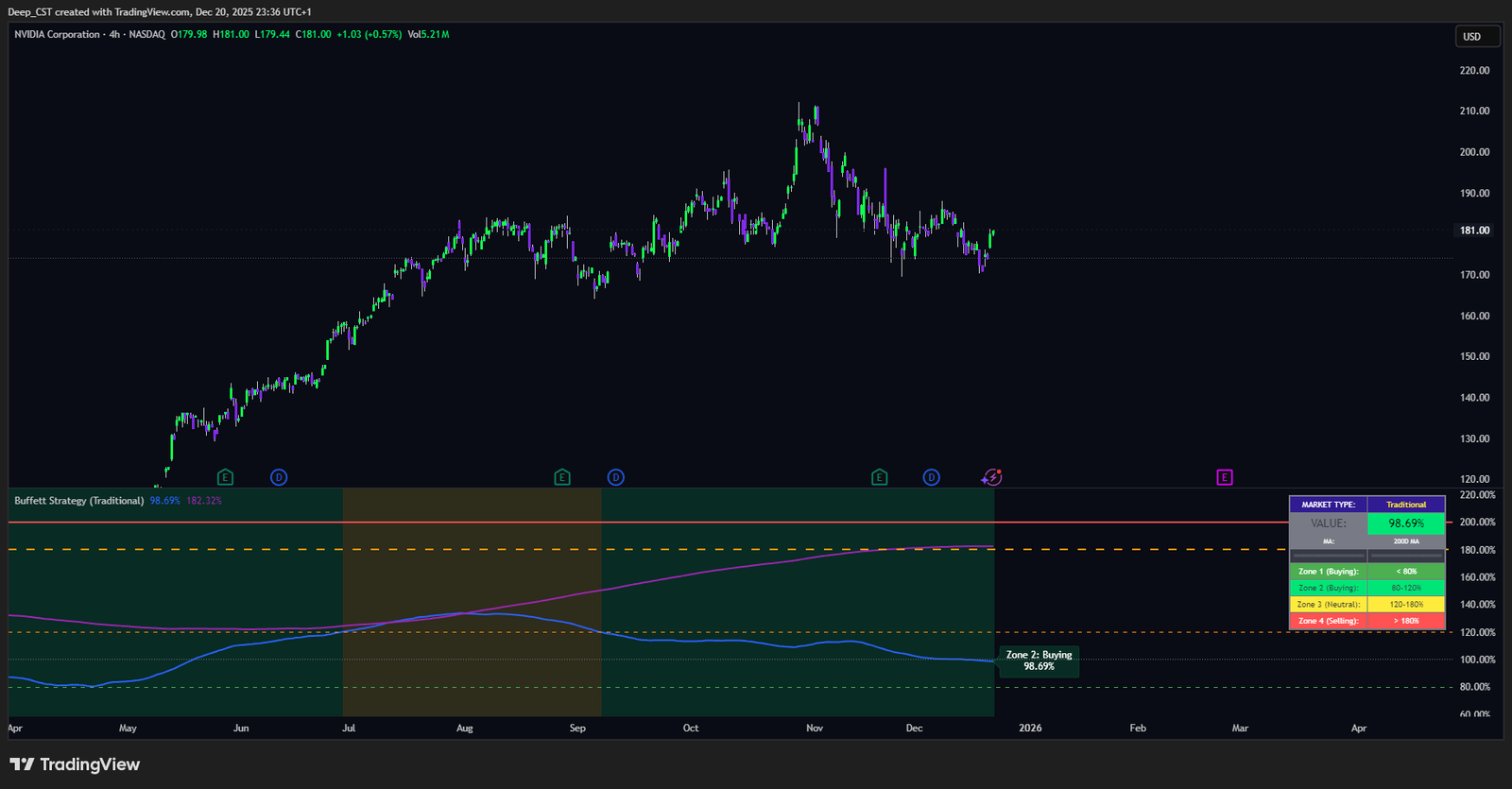Image resolution: width=1512 pixels, height=789 pixels.
Task: Click the 2026 label on time axis
Action: 1030,729
